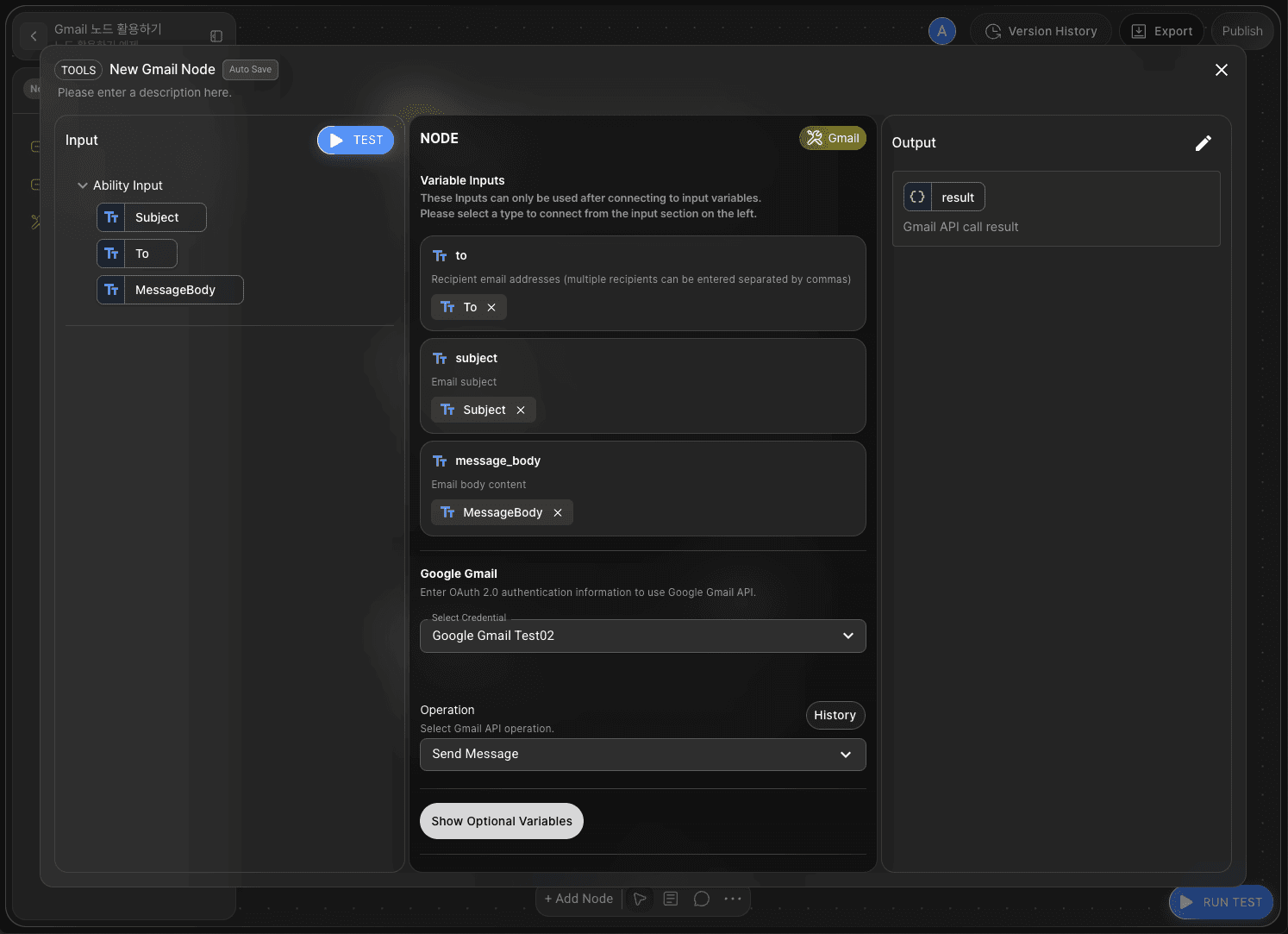This screenshot has width=1288, height=934.
Task: Click the Subject text type icon in Input
Action: coord(111,217)
